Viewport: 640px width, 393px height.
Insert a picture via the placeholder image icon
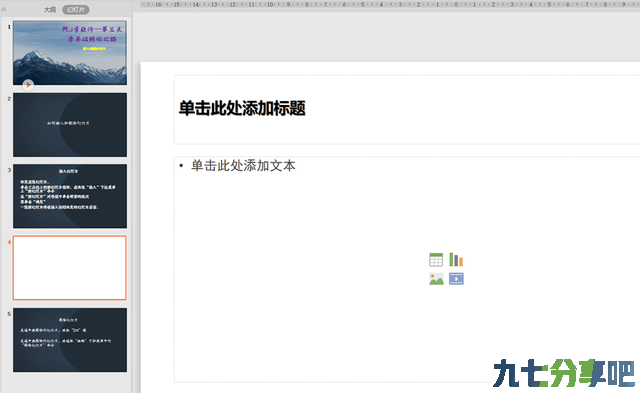tap(436, 279)
